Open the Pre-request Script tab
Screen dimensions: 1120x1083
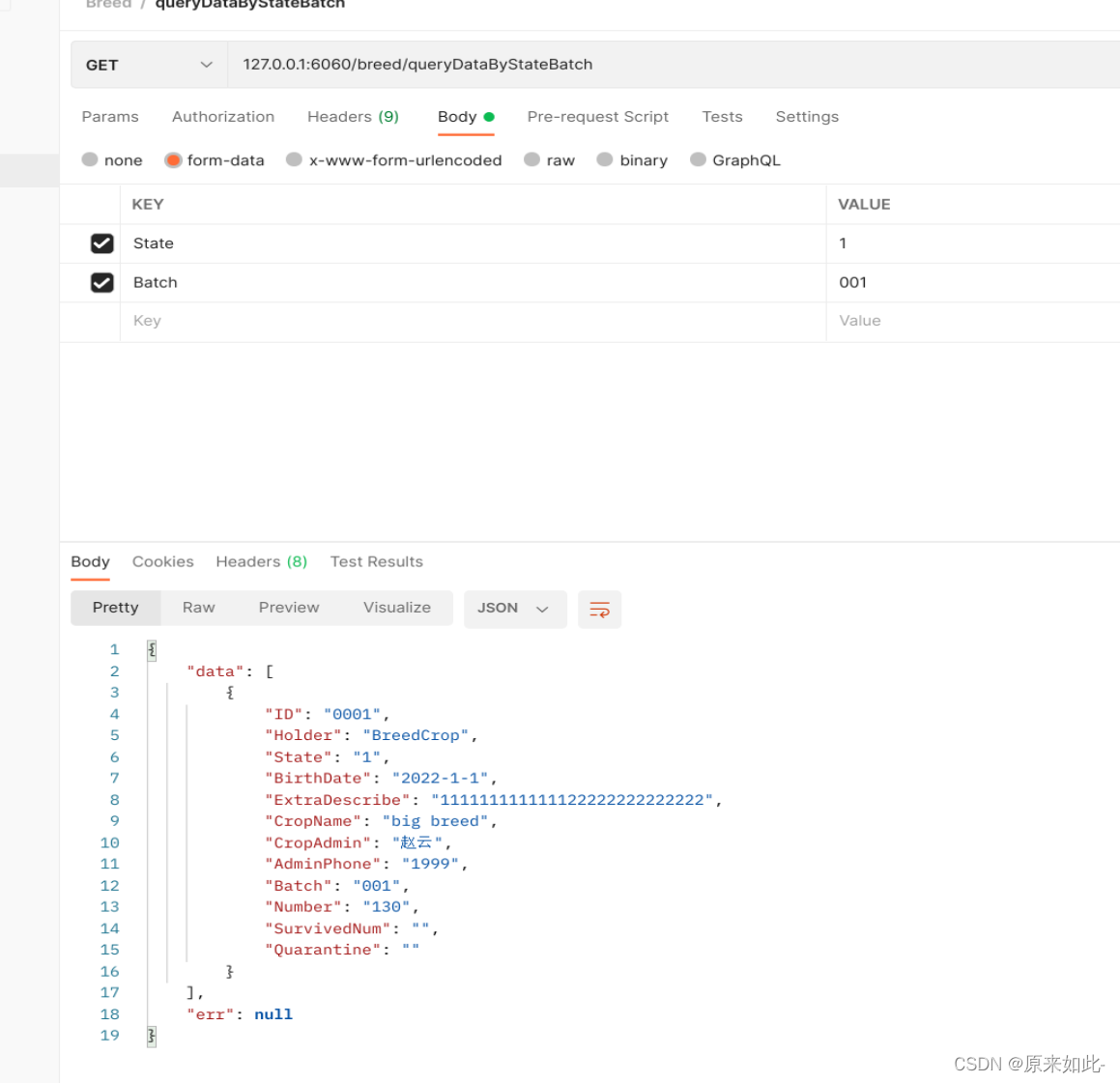598,116
